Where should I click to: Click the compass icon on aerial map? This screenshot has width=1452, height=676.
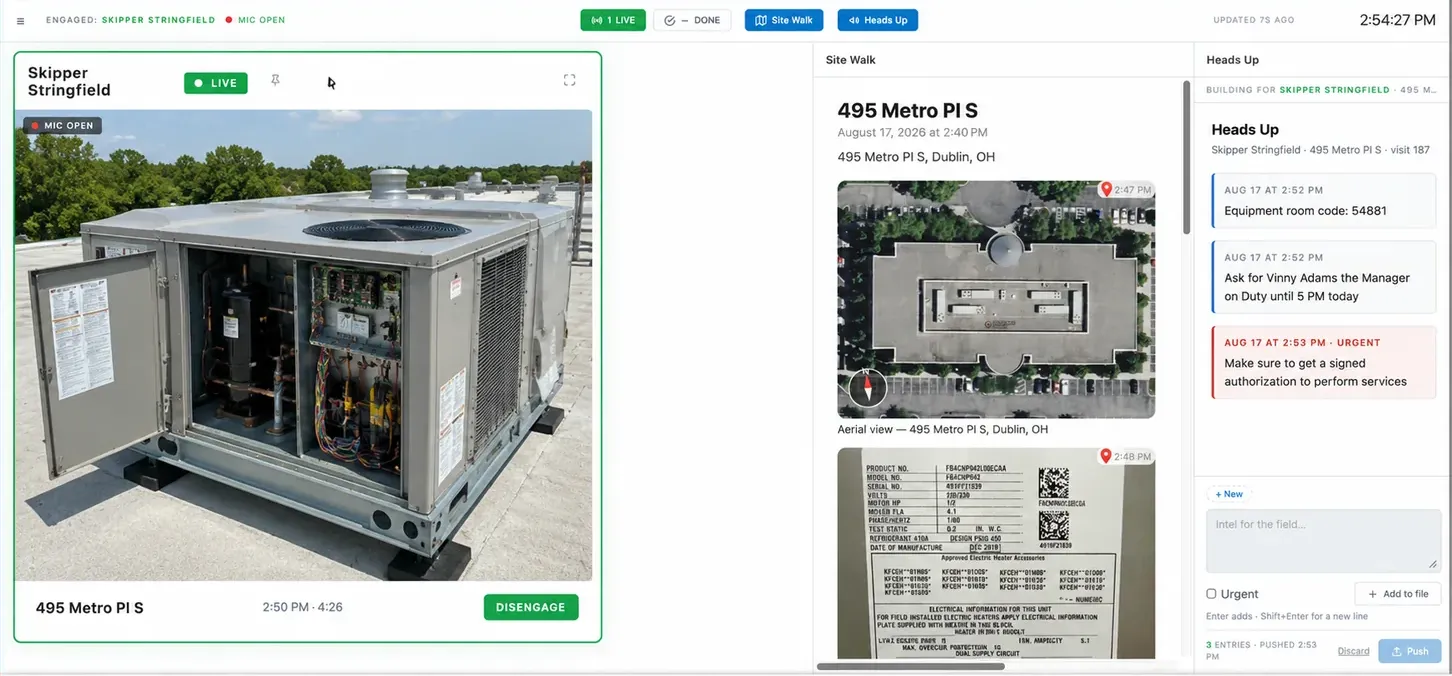[867, 387]
